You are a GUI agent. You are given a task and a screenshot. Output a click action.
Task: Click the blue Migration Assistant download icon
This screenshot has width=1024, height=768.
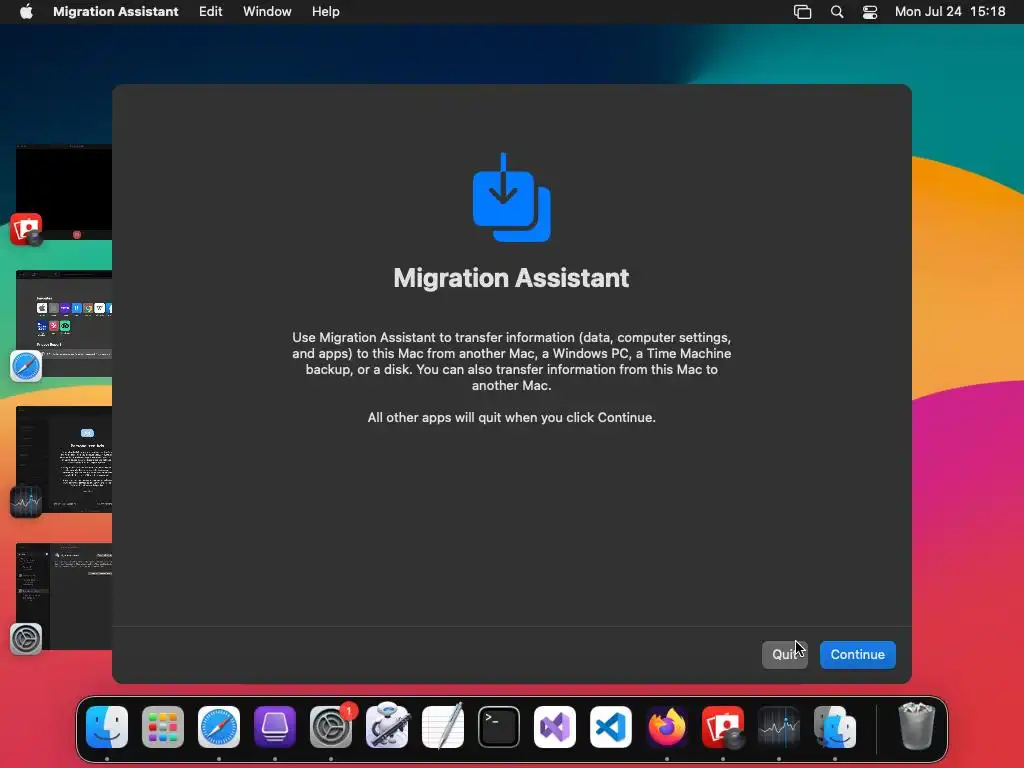511,197
